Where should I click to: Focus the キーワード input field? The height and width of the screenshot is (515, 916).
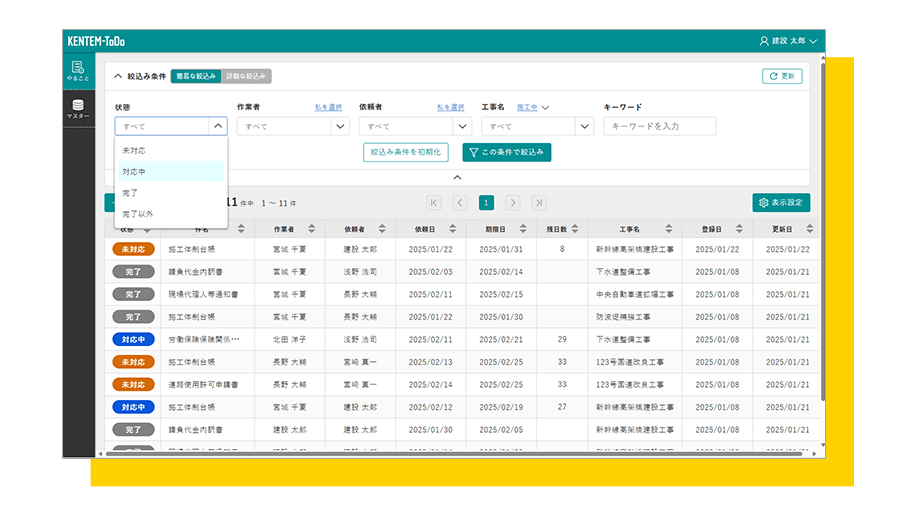[660, 126]
